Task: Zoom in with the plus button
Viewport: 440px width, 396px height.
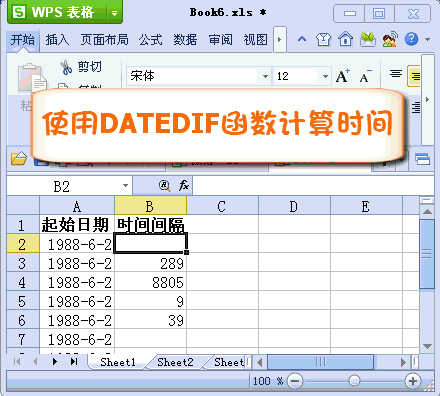Action: (413, 381)
